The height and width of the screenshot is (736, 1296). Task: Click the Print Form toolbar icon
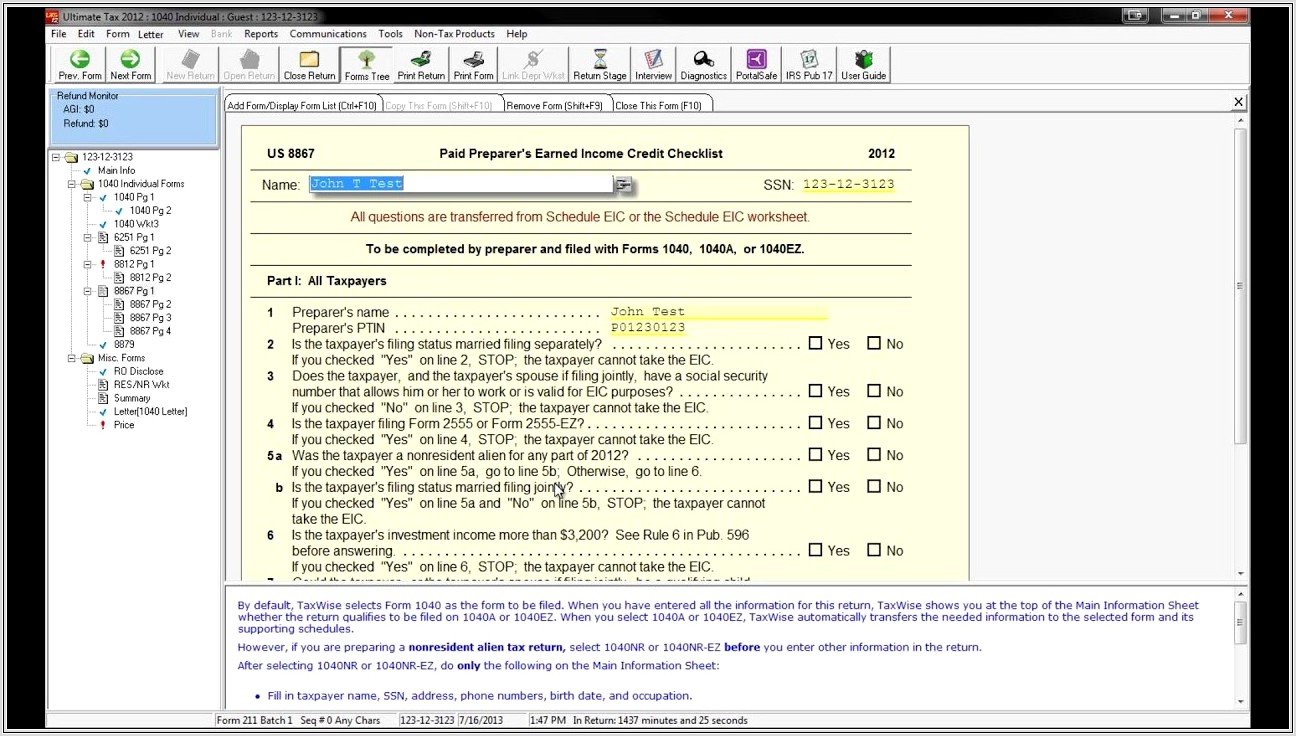[473, 65]
